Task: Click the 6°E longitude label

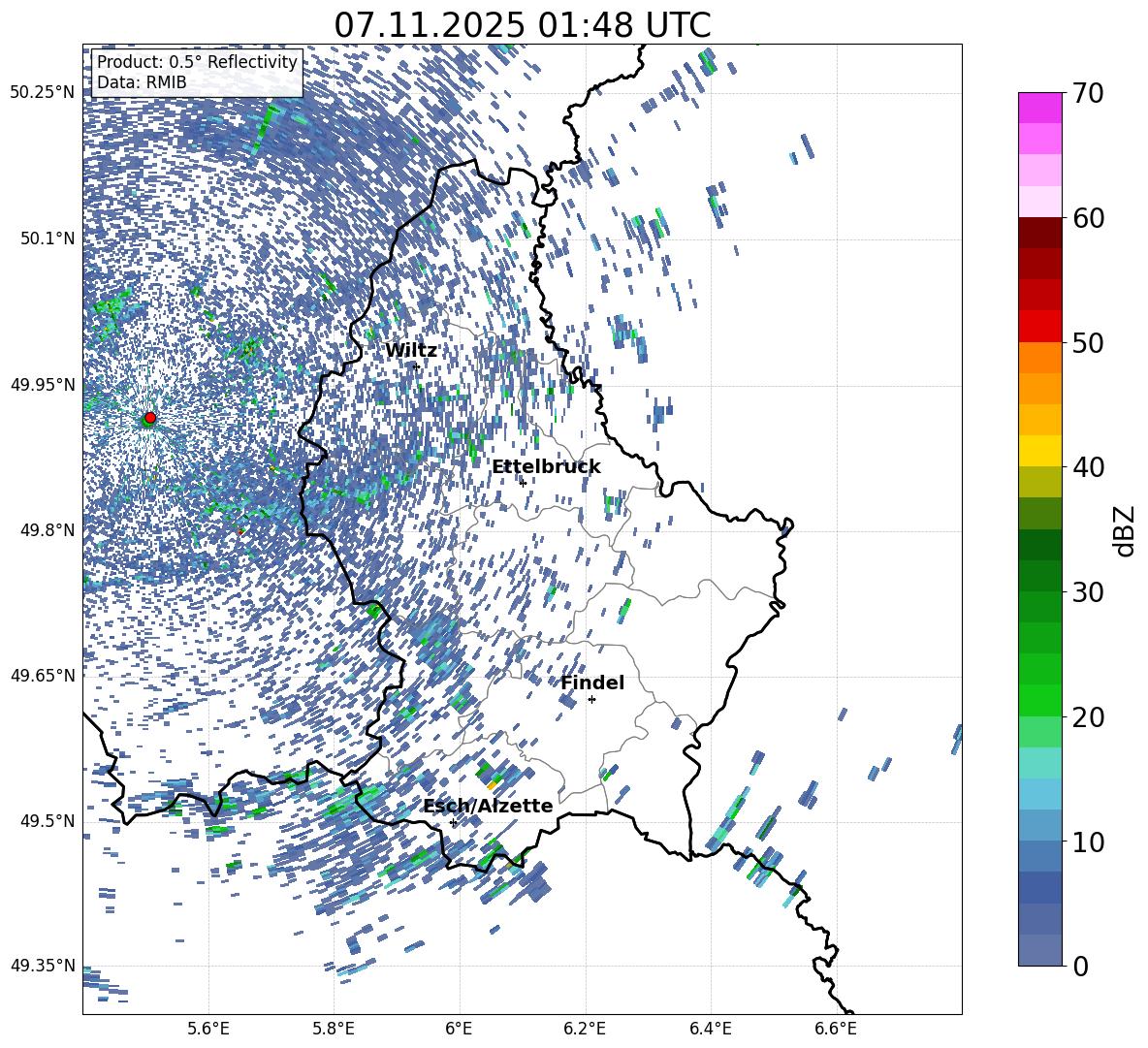Action: (x=459, y=1029)
